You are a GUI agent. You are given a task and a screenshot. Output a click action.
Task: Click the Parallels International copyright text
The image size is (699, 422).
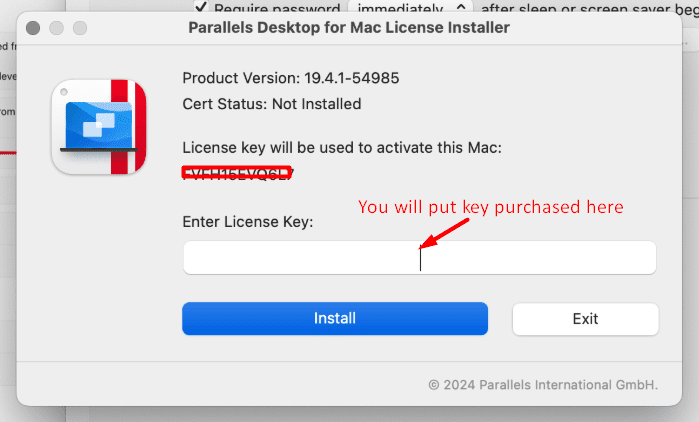[543, 383]
